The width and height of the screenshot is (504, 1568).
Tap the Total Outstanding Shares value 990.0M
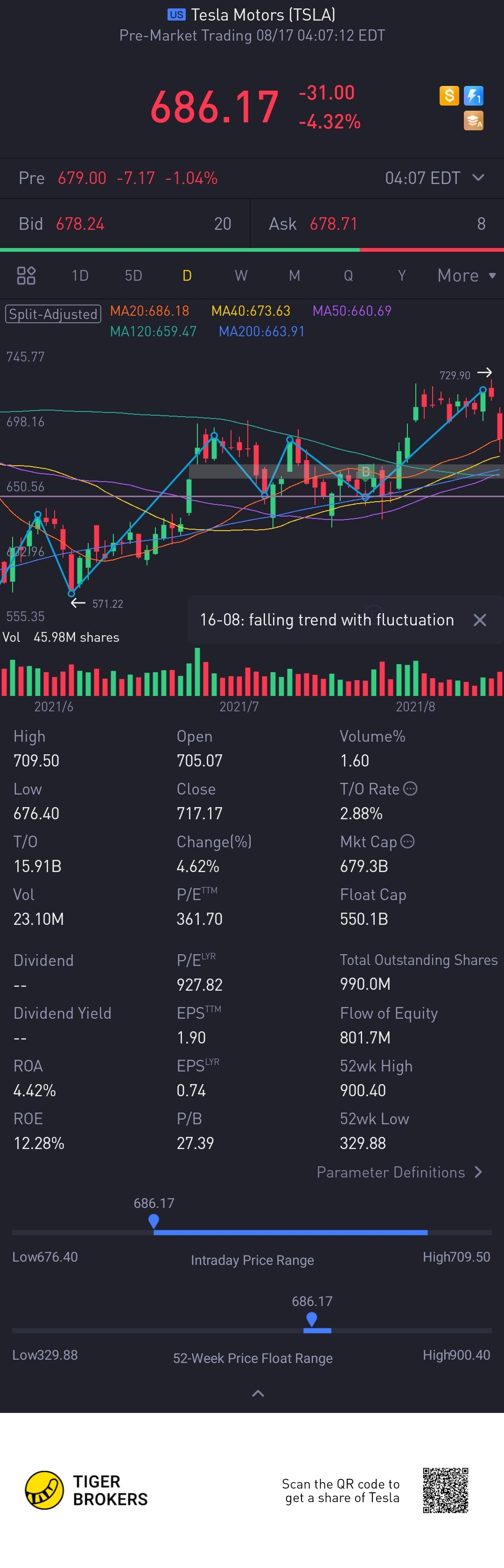365,984
